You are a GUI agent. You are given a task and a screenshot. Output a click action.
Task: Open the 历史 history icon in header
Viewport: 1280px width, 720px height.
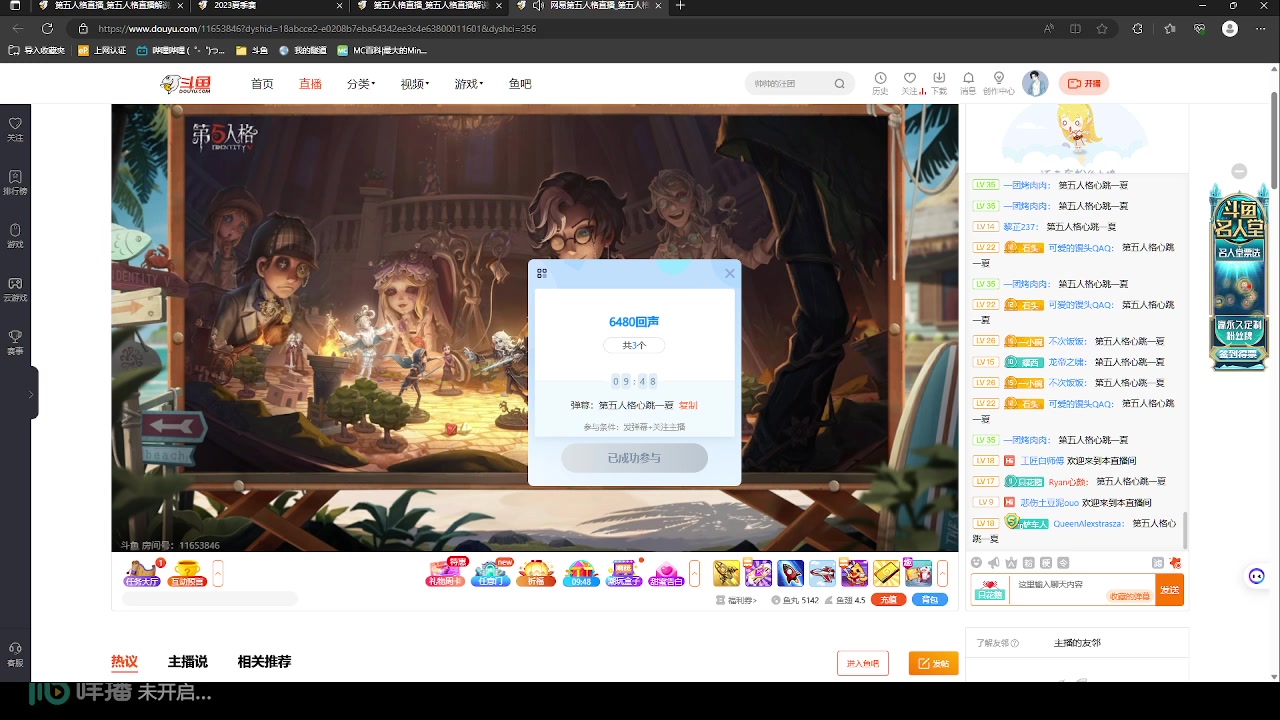click(880, 83)
